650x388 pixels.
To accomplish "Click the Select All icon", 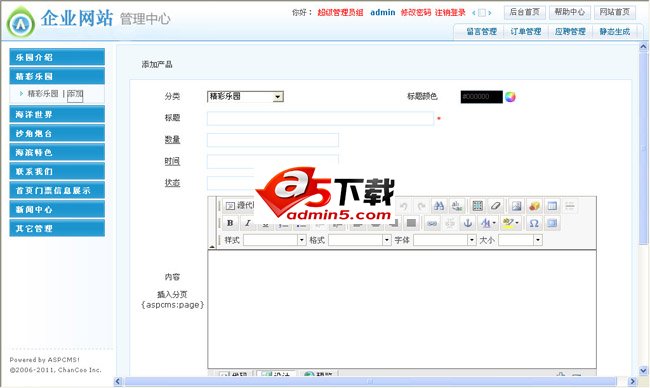I will click(x=478, y=206).
